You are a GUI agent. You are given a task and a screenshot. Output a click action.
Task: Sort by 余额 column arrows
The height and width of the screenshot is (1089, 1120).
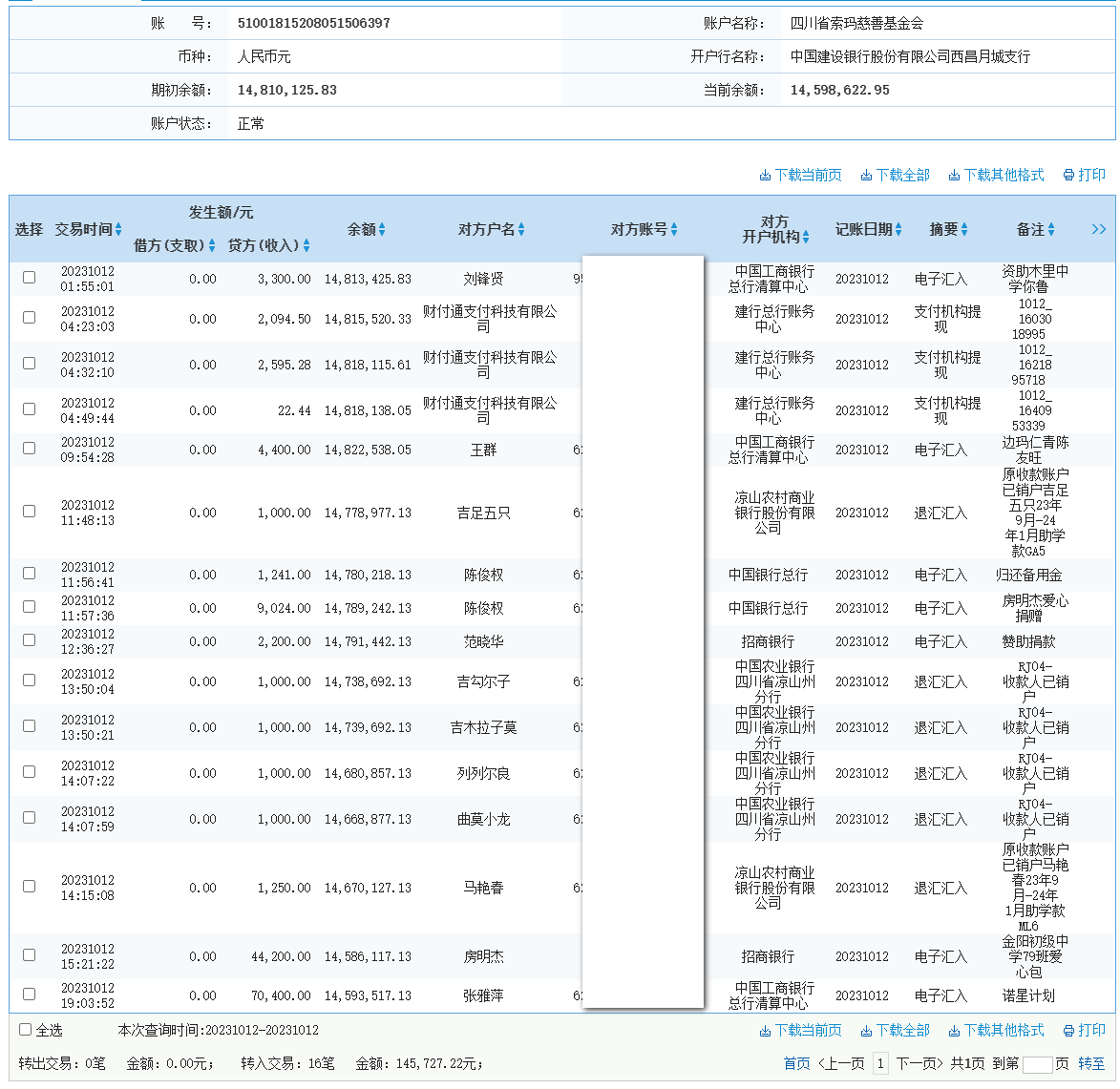tap(382, 229)
